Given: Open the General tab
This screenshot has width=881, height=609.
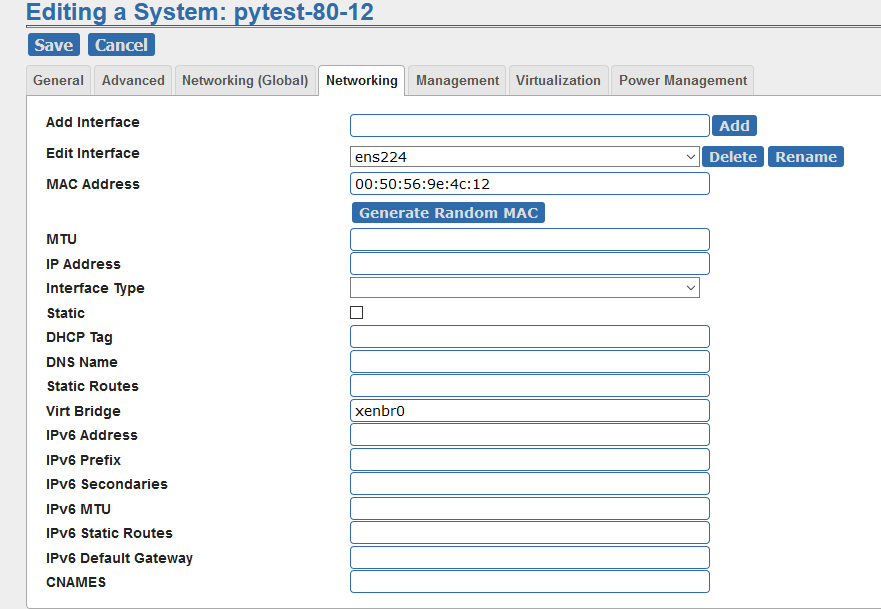Looking at the screenshot, I should pos(58,81).
